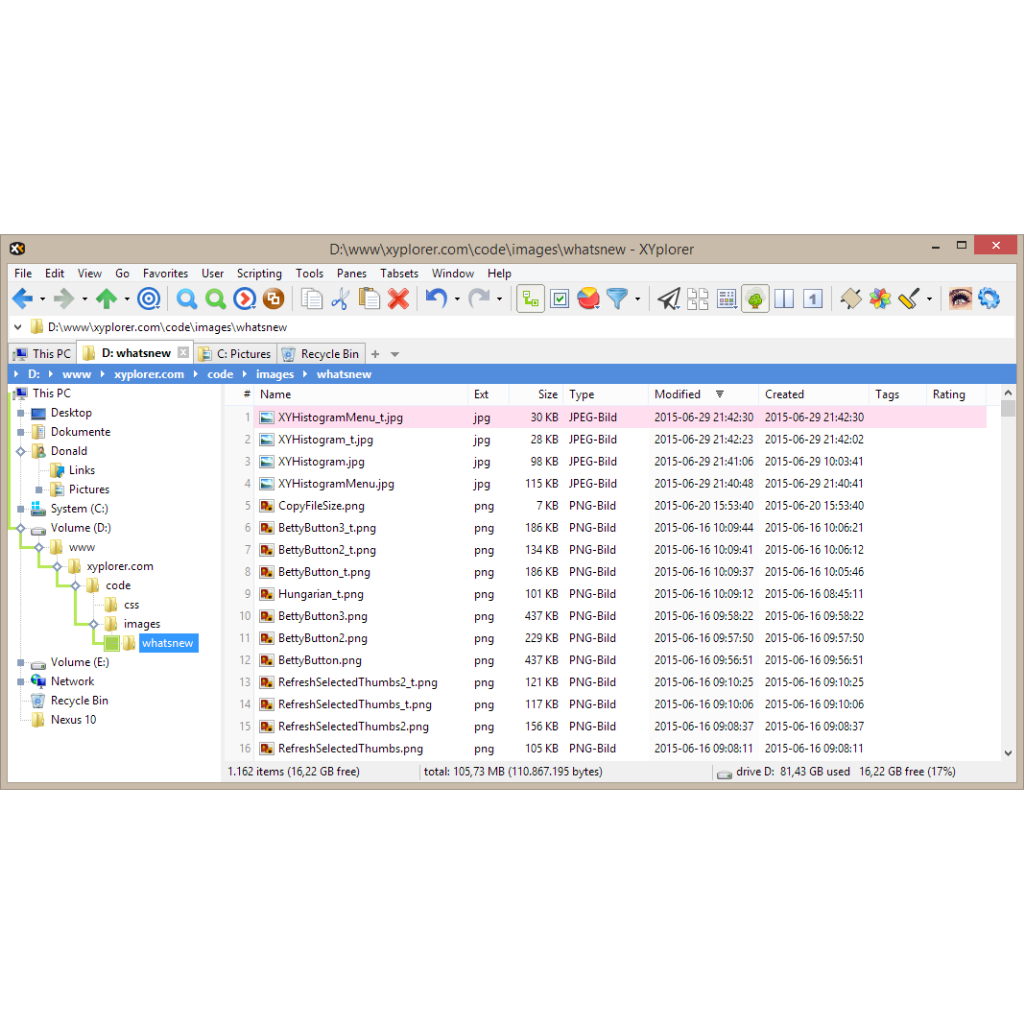
Task: Click the tan diamond label icon
Action: pyautogui.click(x=851, y=299)
